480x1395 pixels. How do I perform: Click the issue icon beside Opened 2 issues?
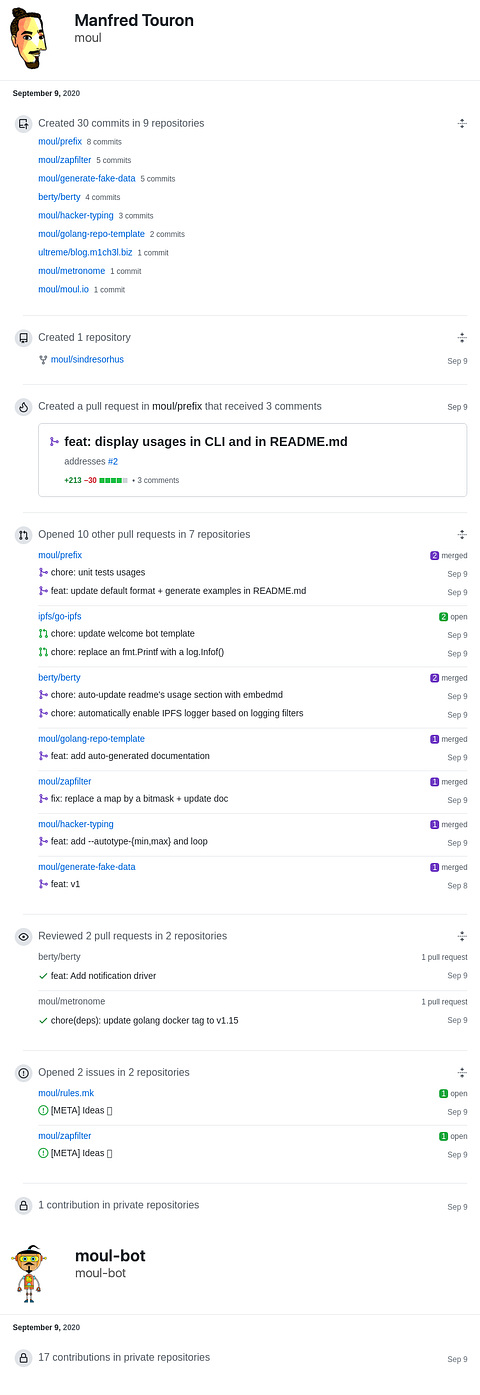pyautogui.click(x=23, y=1073)
